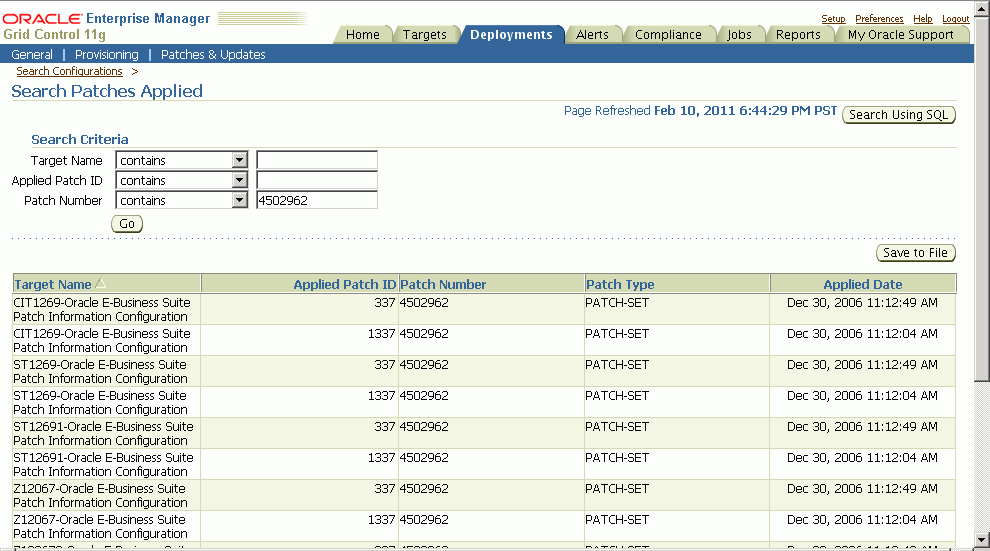The image size is (990, 551).
Task: Open the Provisioning subtab
Action: [107, 54]
